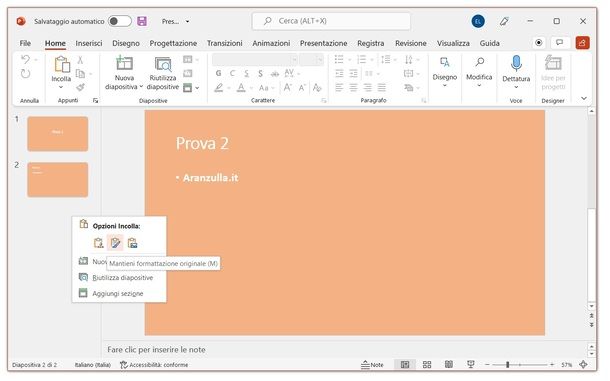Toggle Underline S formatting

click(x=246, y=73)
